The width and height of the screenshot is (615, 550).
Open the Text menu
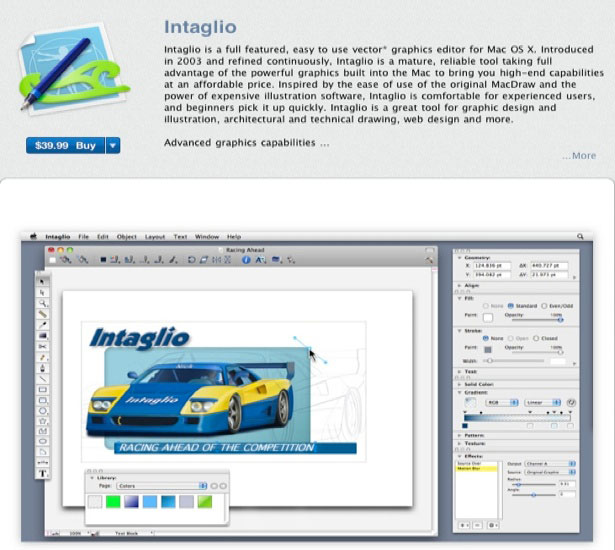[180, 237]
